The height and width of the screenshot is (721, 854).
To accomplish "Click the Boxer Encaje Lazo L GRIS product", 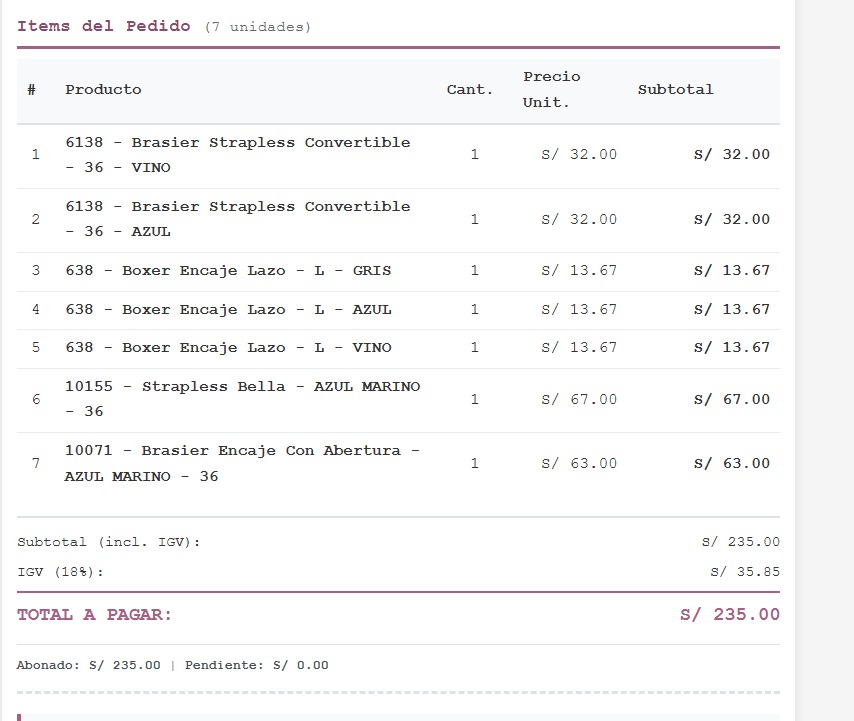I will (x=228, y=271).
